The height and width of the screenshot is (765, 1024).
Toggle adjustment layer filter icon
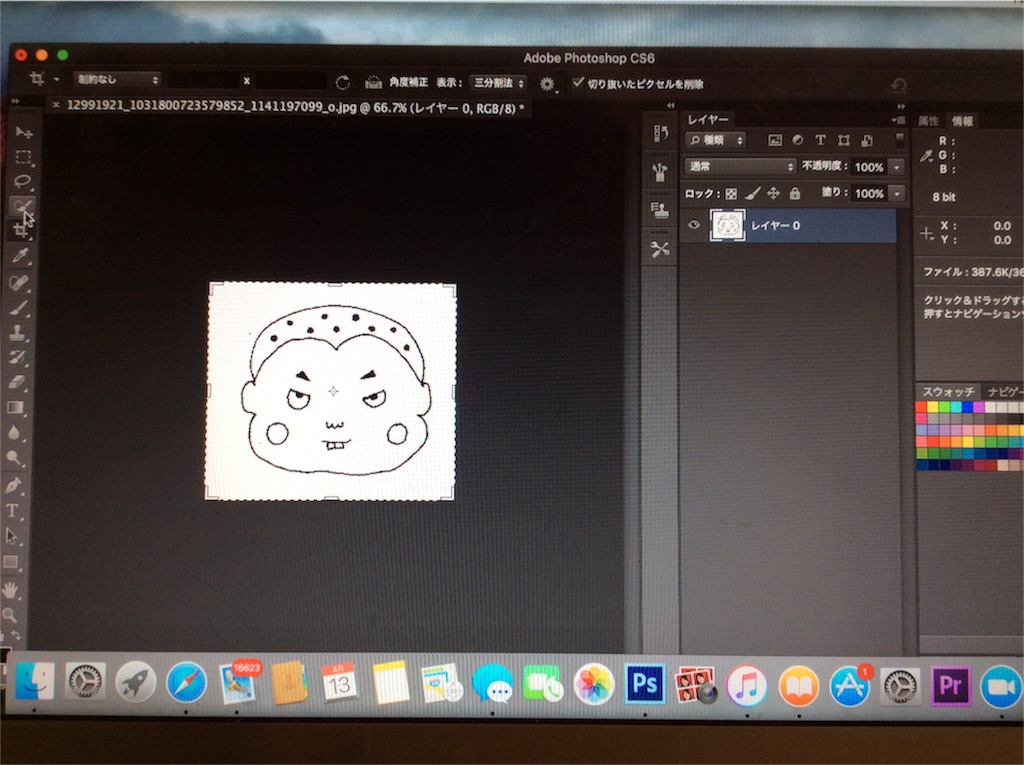(797, 140)
